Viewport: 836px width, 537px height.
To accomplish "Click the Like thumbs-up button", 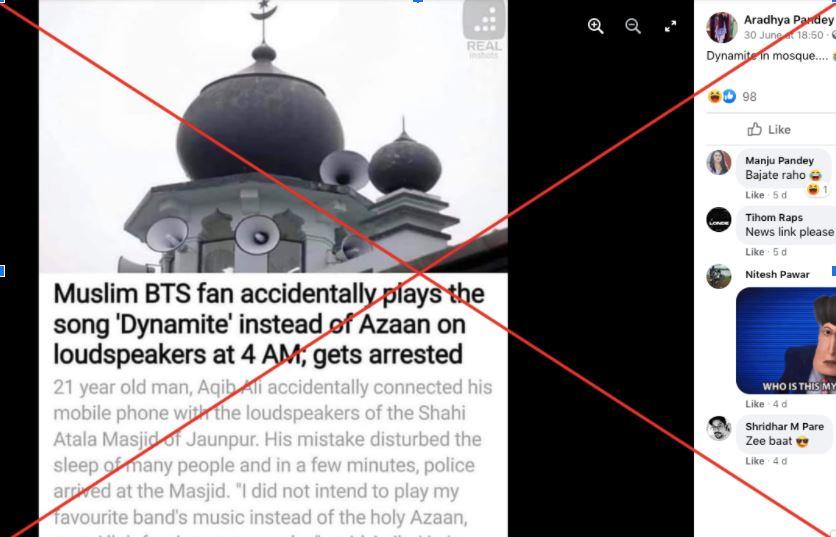I will pyautogui.click(x=768, y=130).
